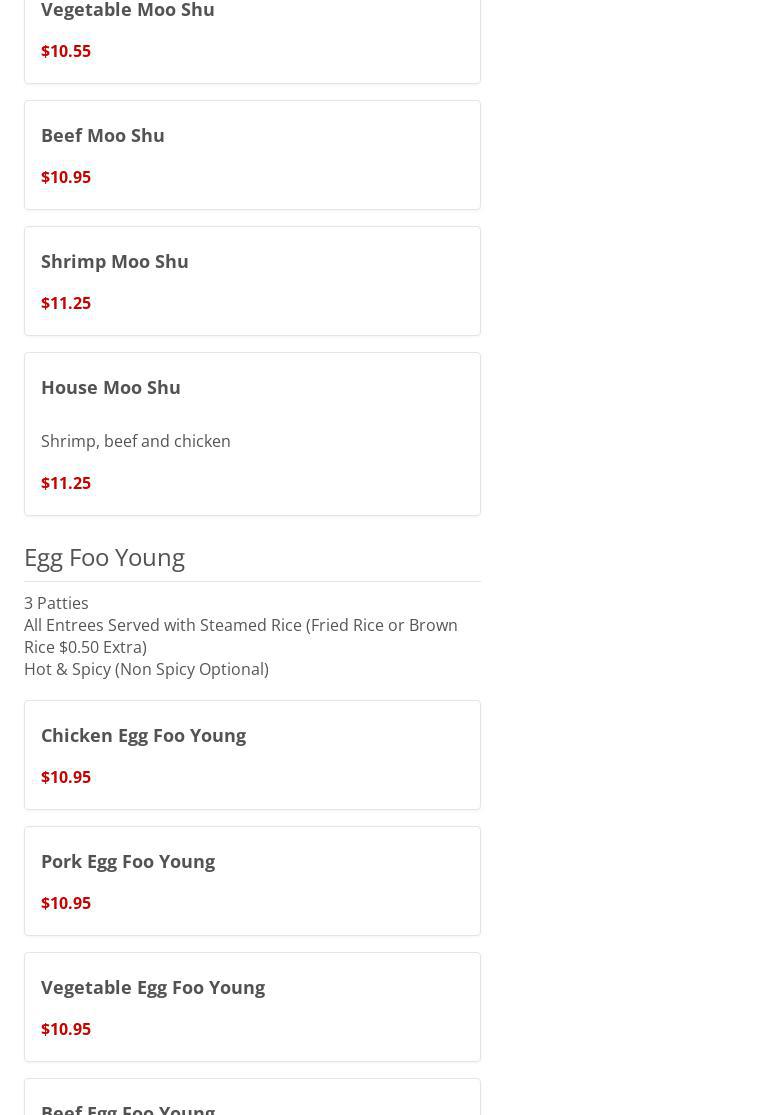Choose the Shrimp Moo Shu dish

(115, 261)
